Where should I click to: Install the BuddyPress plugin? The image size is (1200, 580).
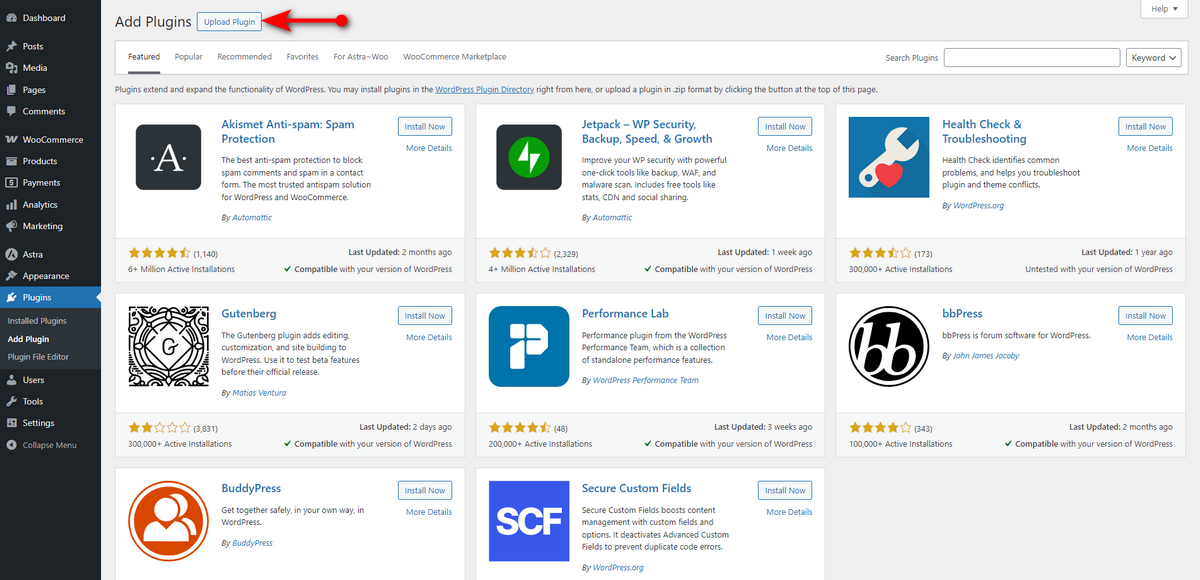pos(425,491)
